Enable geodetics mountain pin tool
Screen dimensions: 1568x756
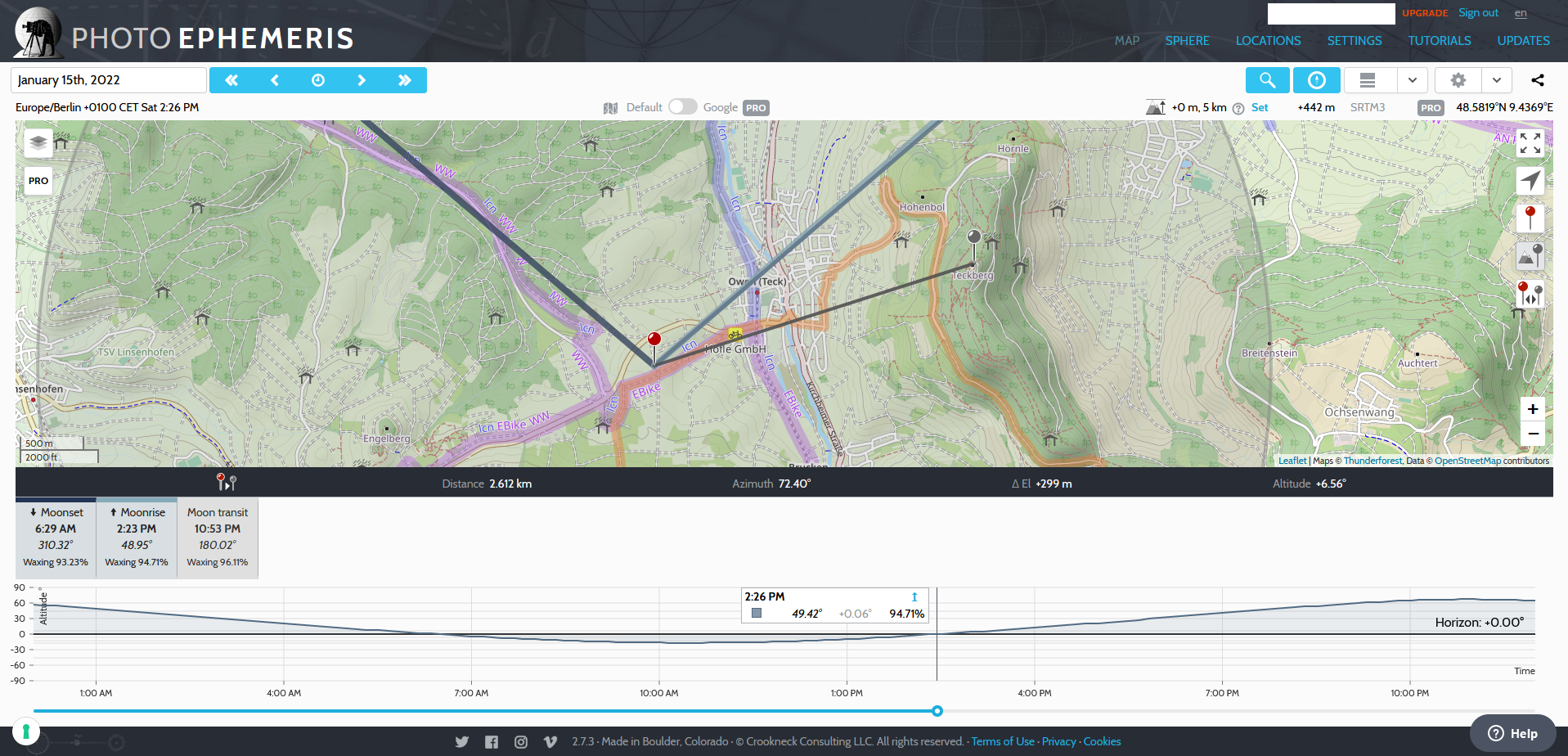(x=1530, y=256)
